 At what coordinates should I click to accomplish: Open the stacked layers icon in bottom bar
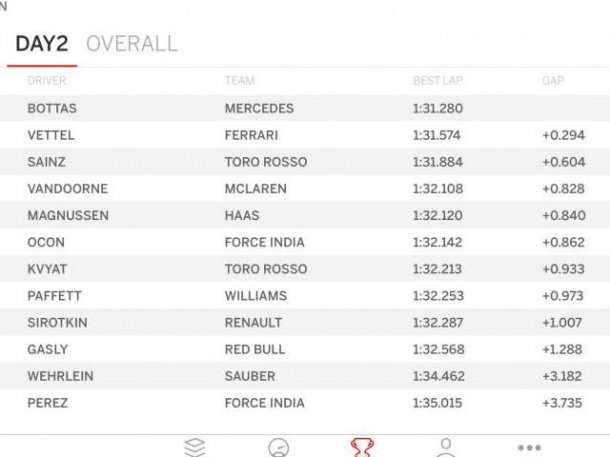(195, 447)
